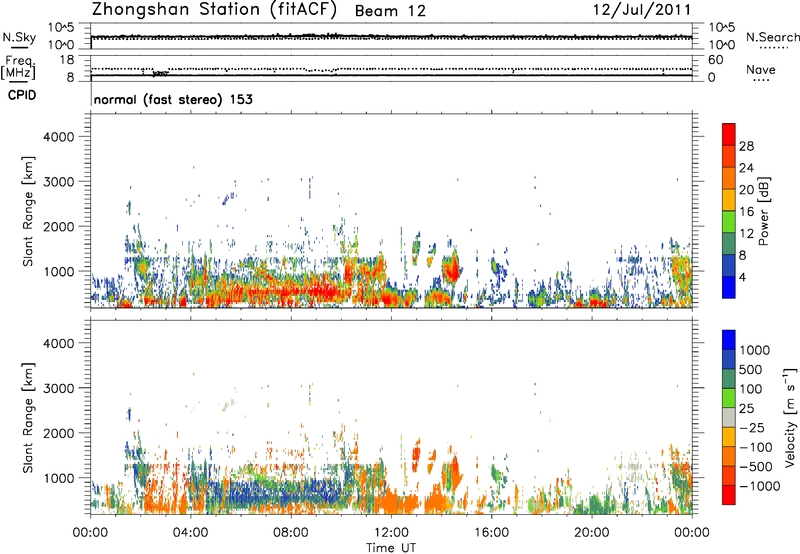Click the date '12/Jul/2011'
800x554 pixels.
click(x=642, y=10)
